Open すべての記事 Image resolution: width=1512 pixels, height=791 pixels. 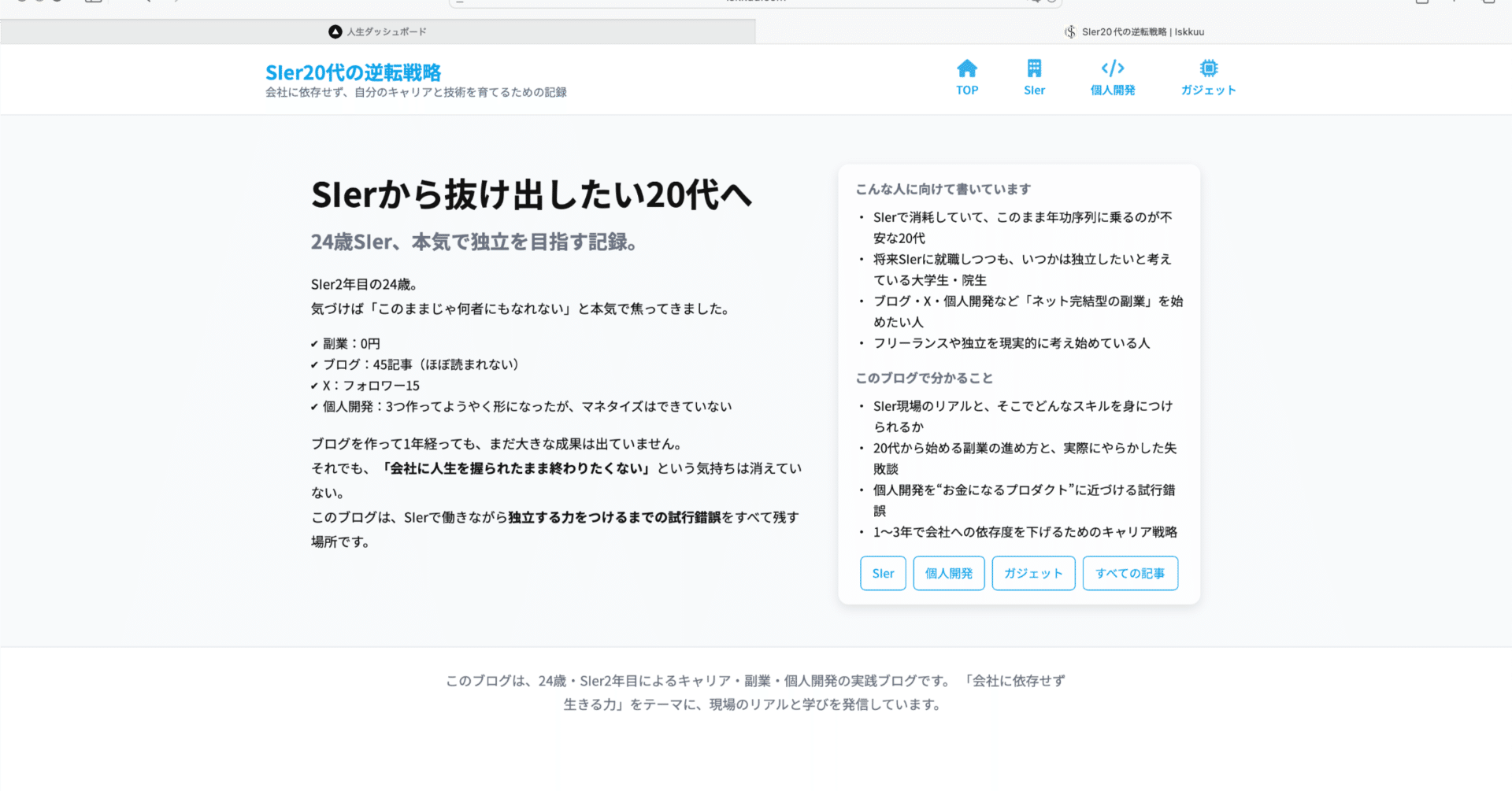tap(1130, 573)
